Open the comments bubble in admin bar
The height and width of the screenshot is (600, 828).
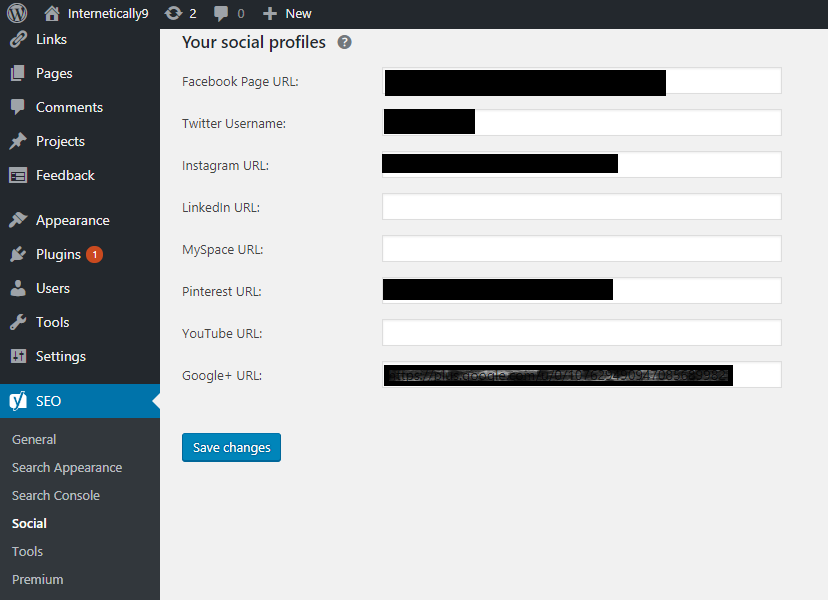[x=221, y=14]
